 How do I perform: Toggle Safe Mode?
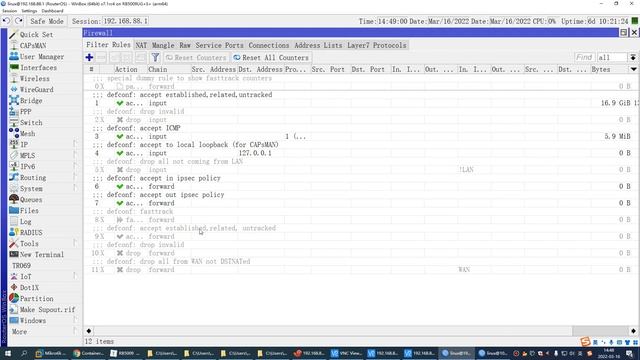[47, 21]
